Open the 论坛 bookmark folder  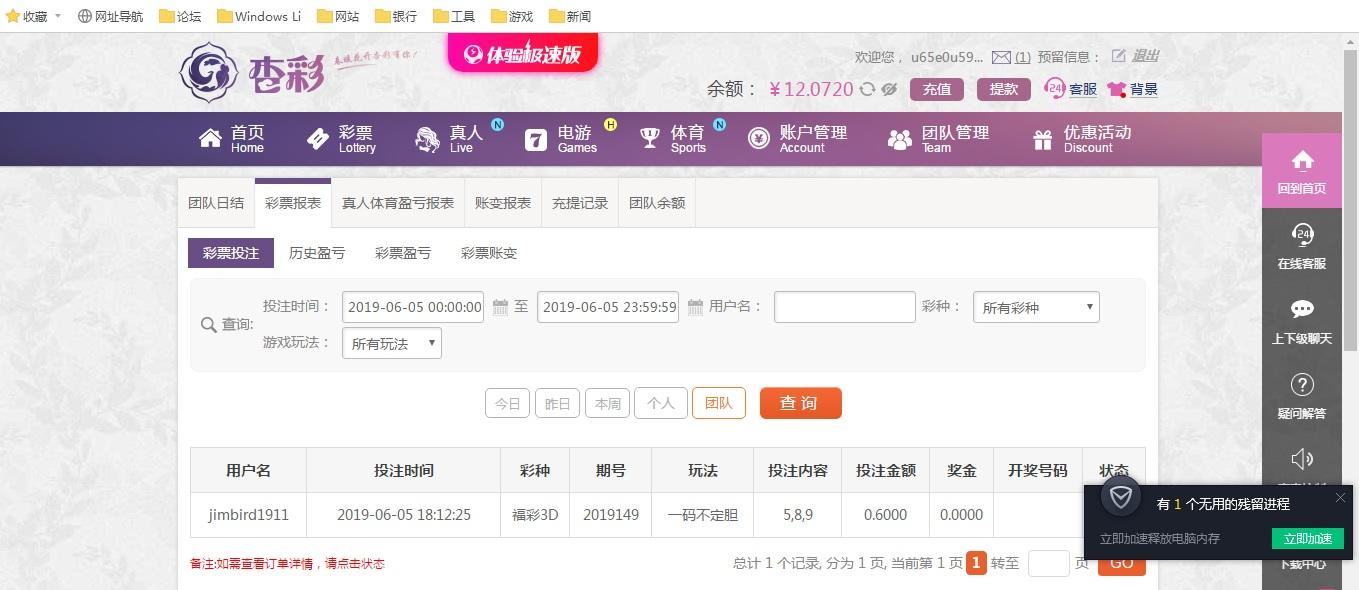point(180,16)
